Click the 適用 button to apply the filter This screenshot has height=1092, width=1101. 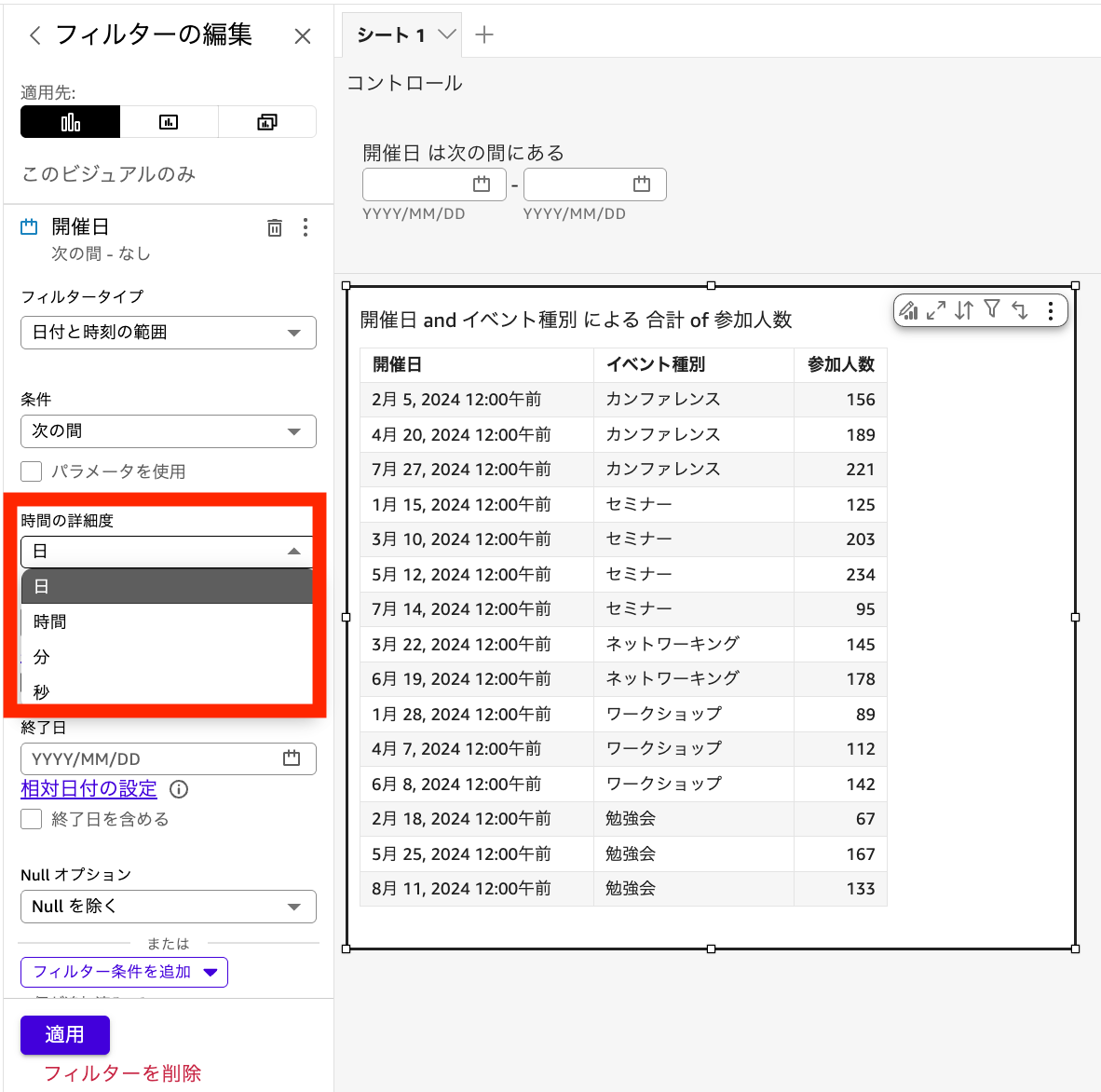tap(64, 1034)
